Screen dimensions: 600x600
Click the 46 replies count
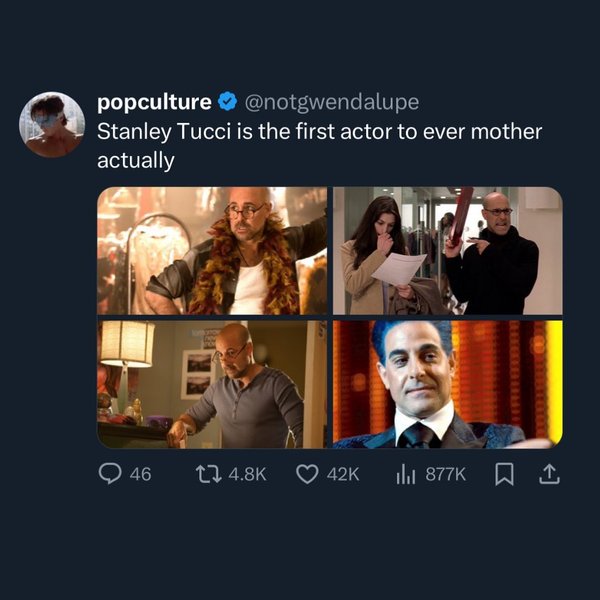[x=141, y=475]
